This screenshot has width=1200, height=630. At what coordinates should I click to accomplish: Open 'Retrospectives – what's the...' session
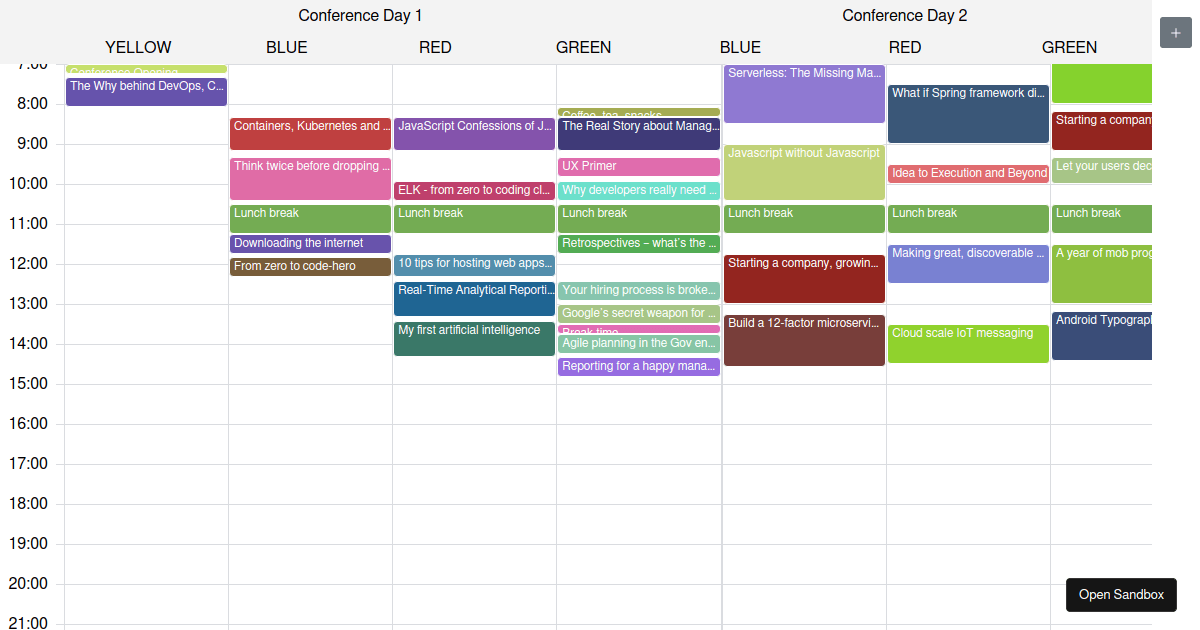click(639, 243)
